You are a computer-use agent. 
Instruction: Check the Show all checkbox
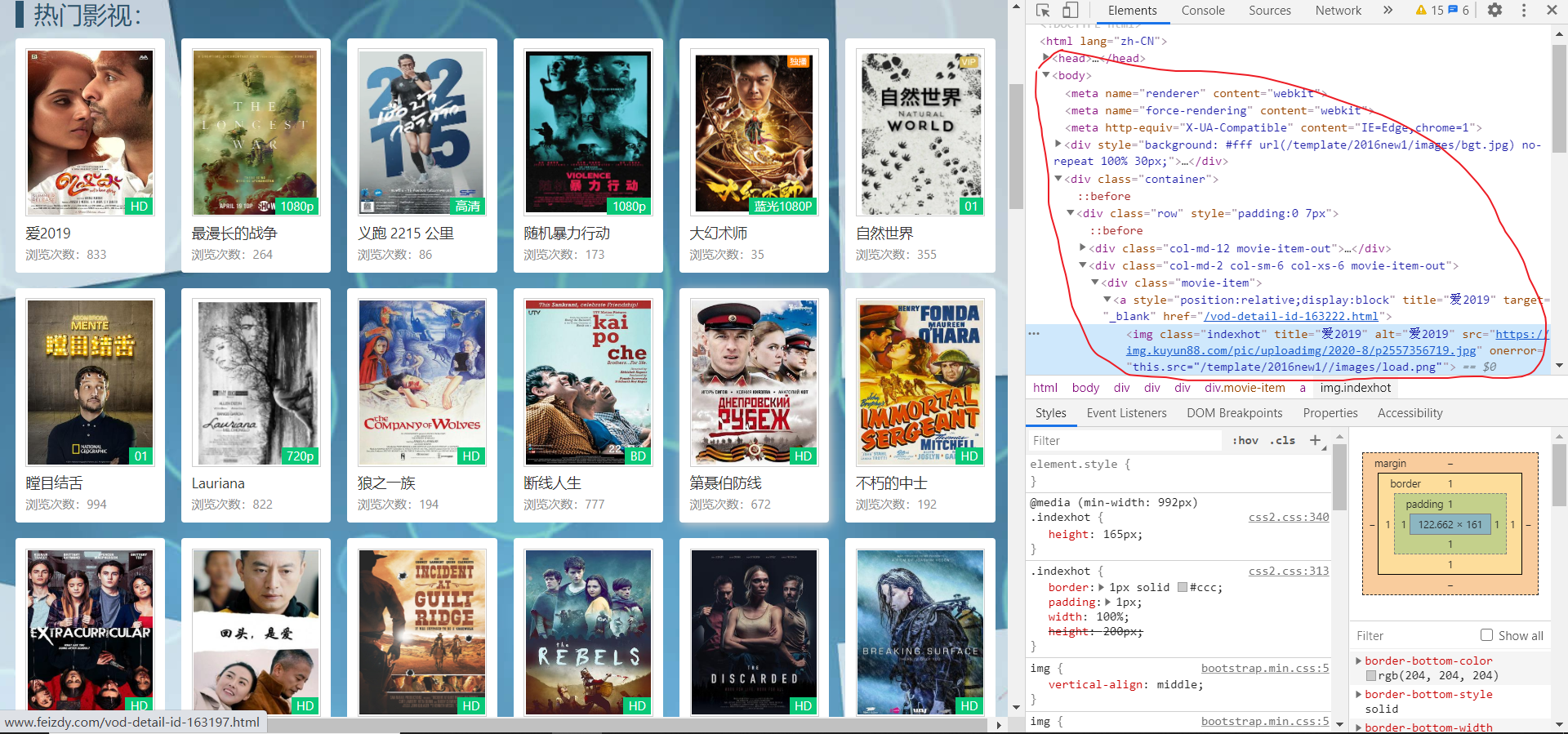click(1486, 635)
